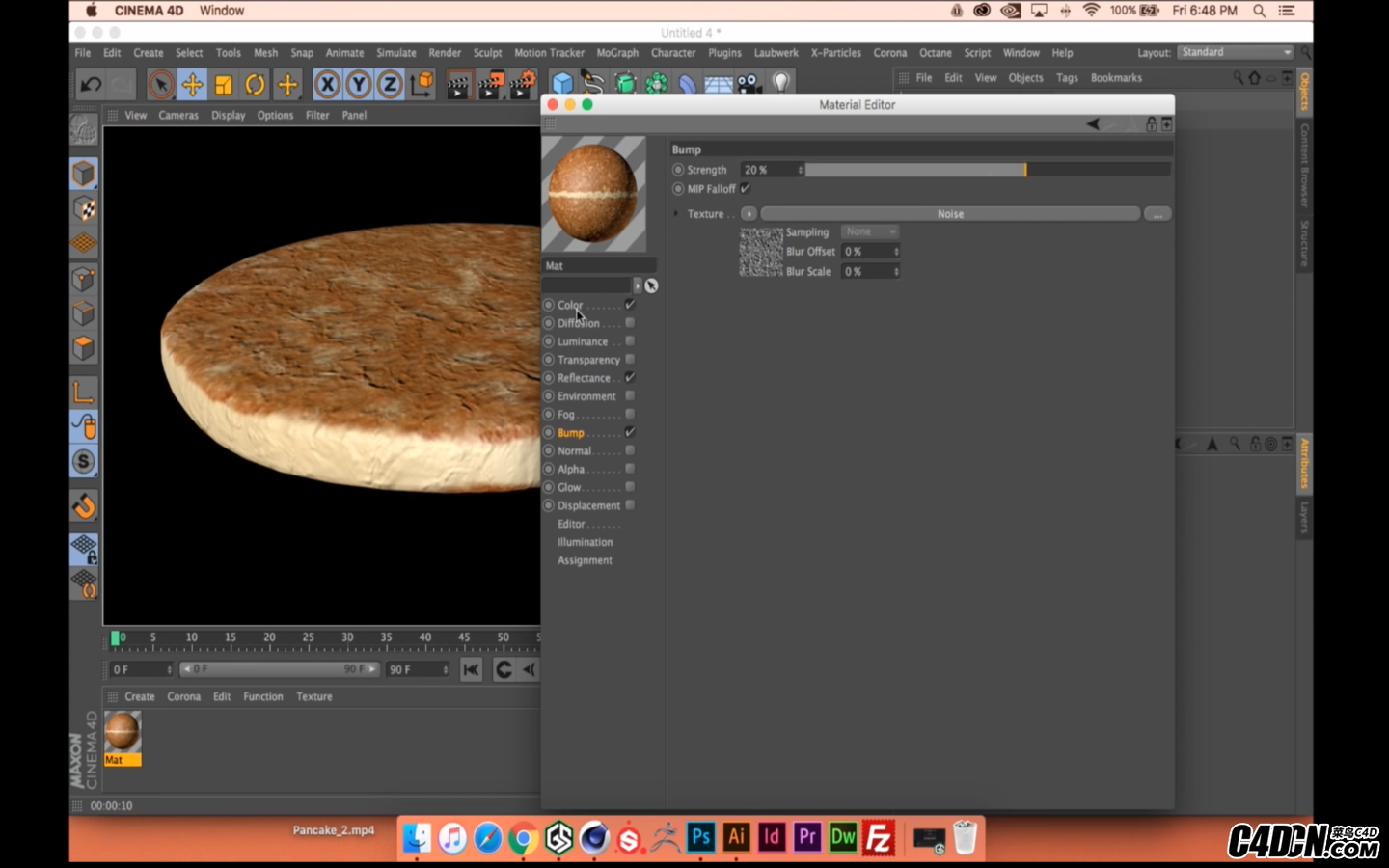Adjust the Bump Strength slider
Screen dimensions: 1389x868
pyautogui.click(x=1024, y=170)
